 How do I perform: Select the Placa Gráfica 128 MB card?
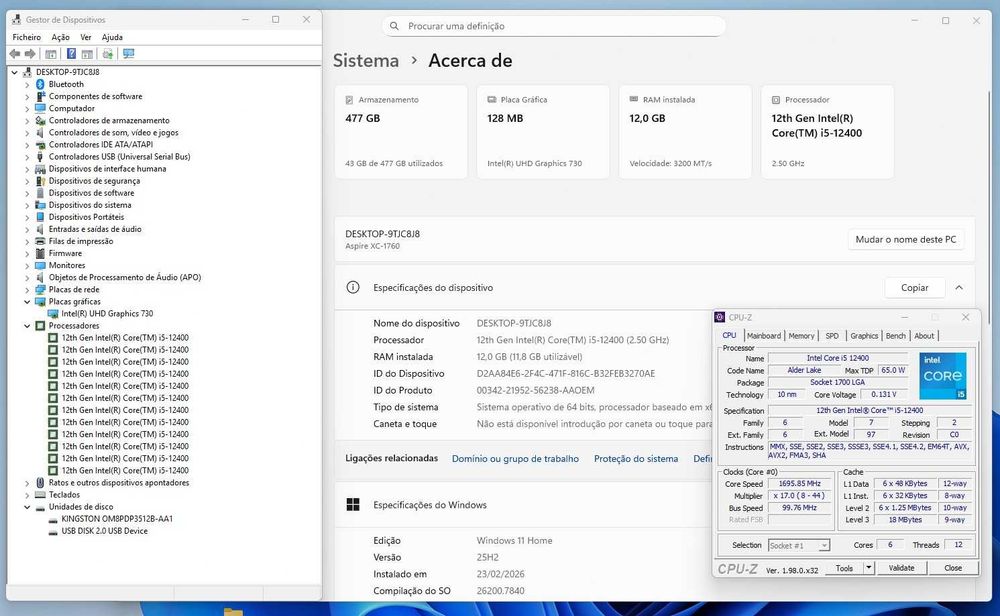543,131
